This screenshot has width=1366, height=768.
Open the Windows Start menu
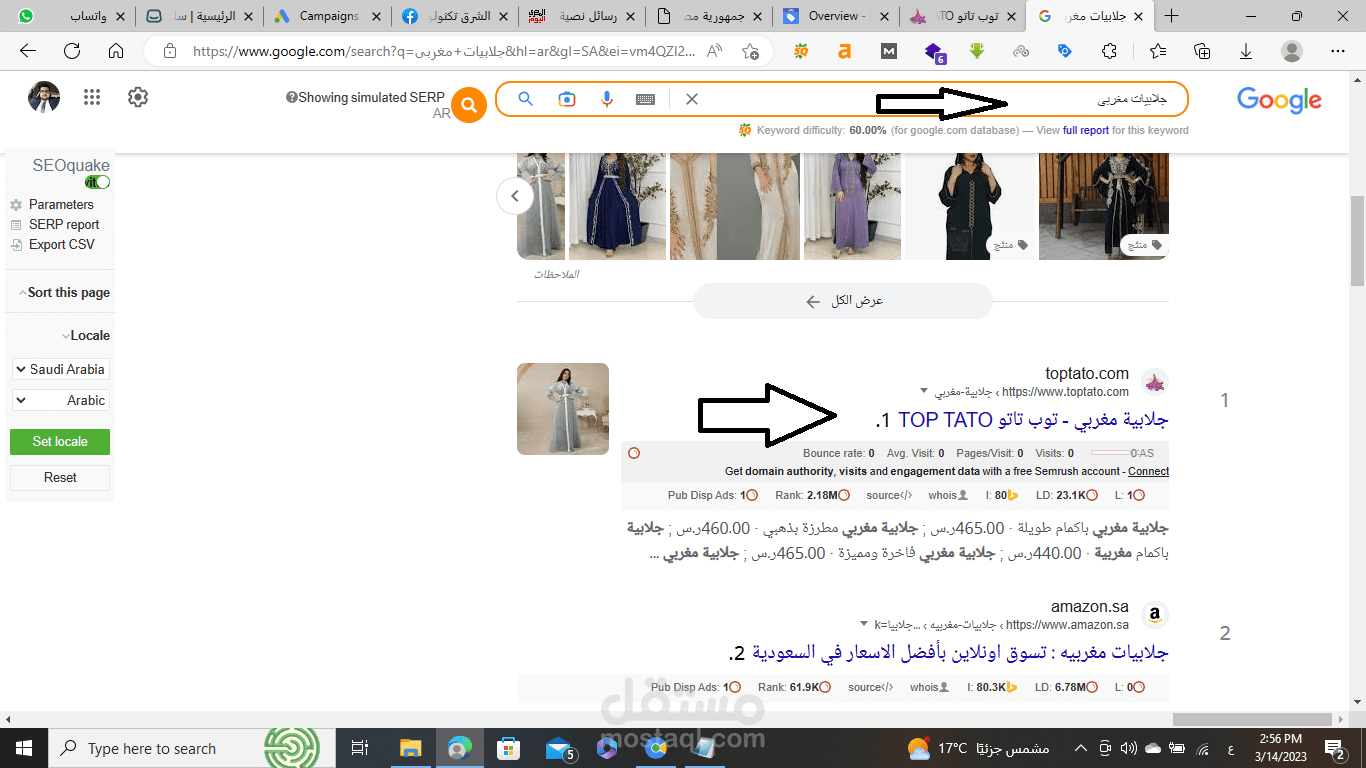click(x=24, y=748)
